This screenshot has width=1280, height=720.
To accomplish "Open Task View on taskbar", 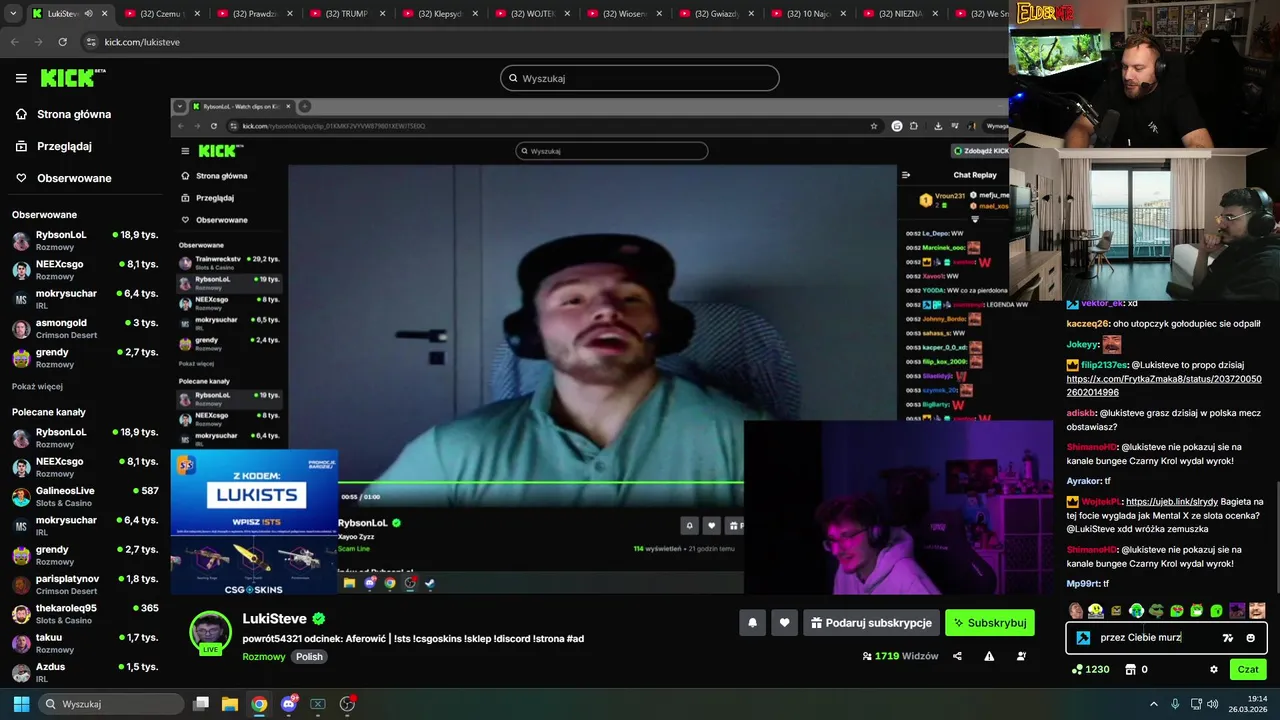I will [x=201, y=704].
